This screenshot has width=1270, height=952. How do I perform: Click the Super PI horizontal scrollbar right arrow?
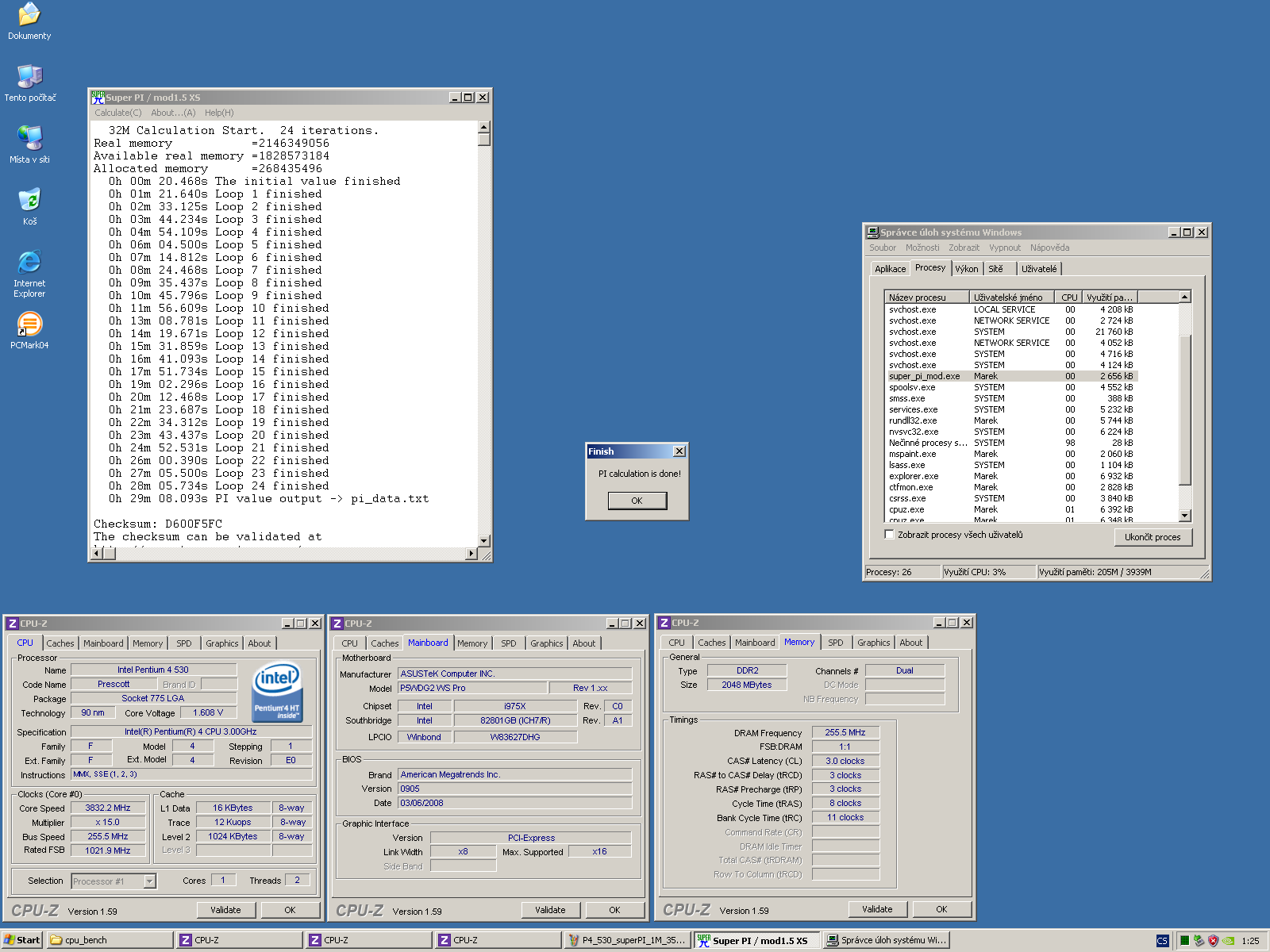coord(471,554)
